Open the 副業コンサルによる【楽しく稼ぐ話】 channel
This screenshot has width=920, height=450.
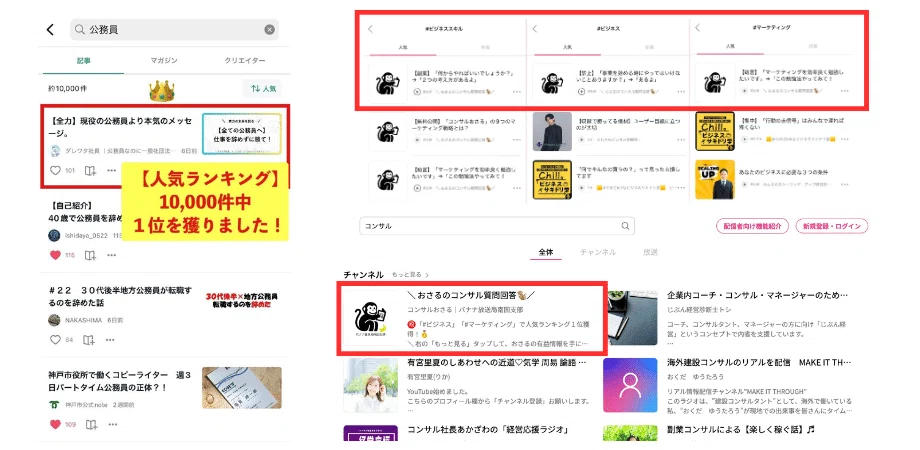click(x=741, y=430)
